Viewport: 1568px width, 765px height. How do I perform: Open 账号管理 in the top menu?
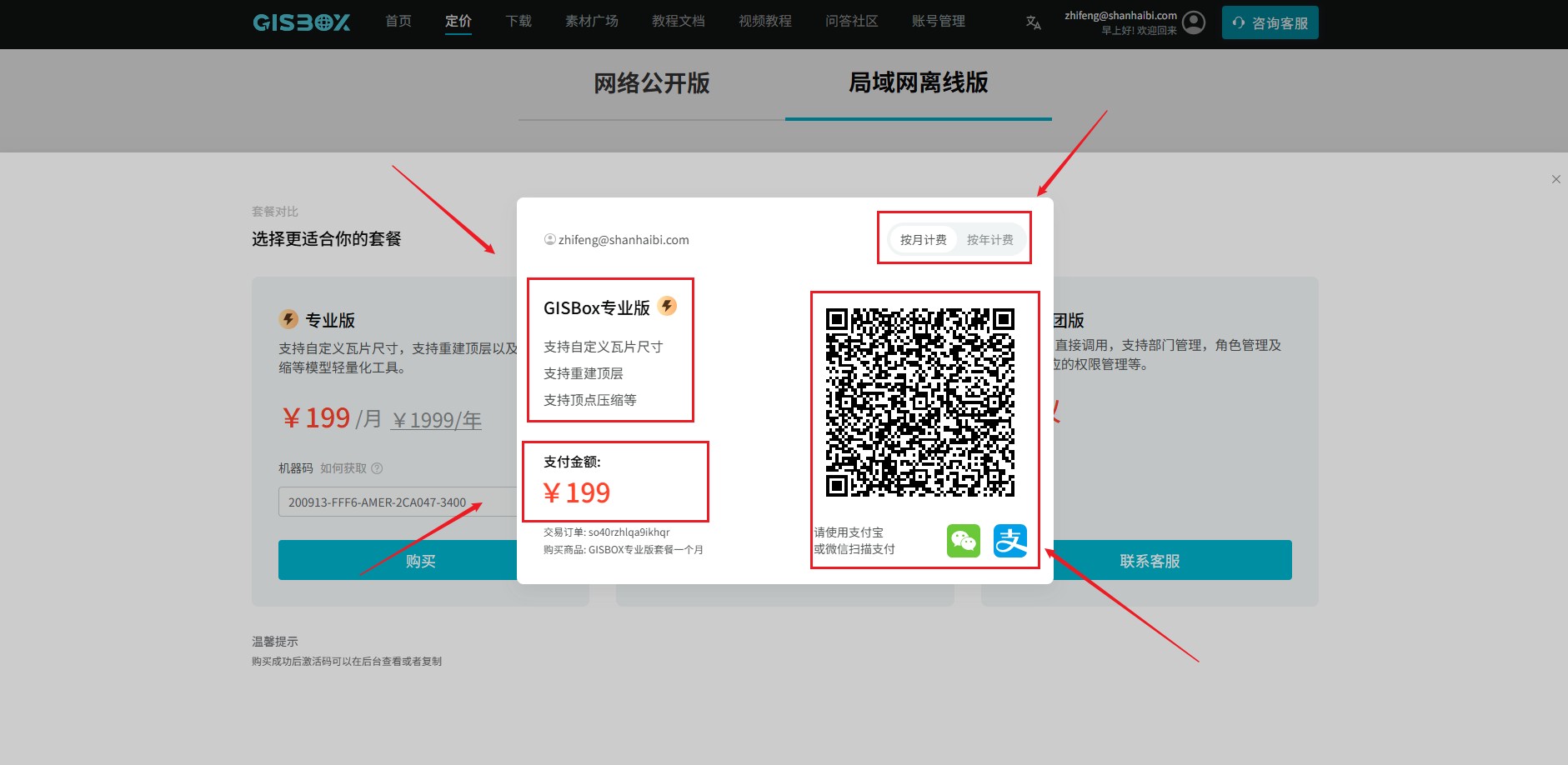point(939,22)
